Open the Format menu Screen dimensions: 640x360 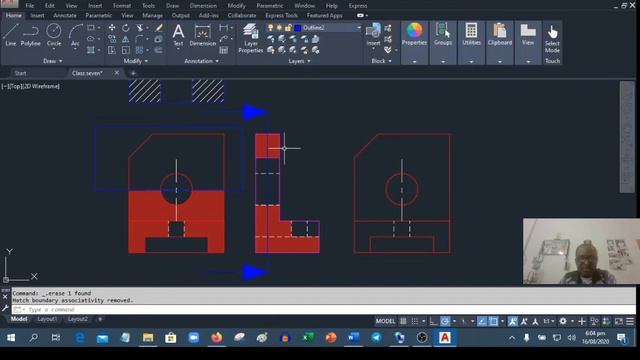coord(122,6)
